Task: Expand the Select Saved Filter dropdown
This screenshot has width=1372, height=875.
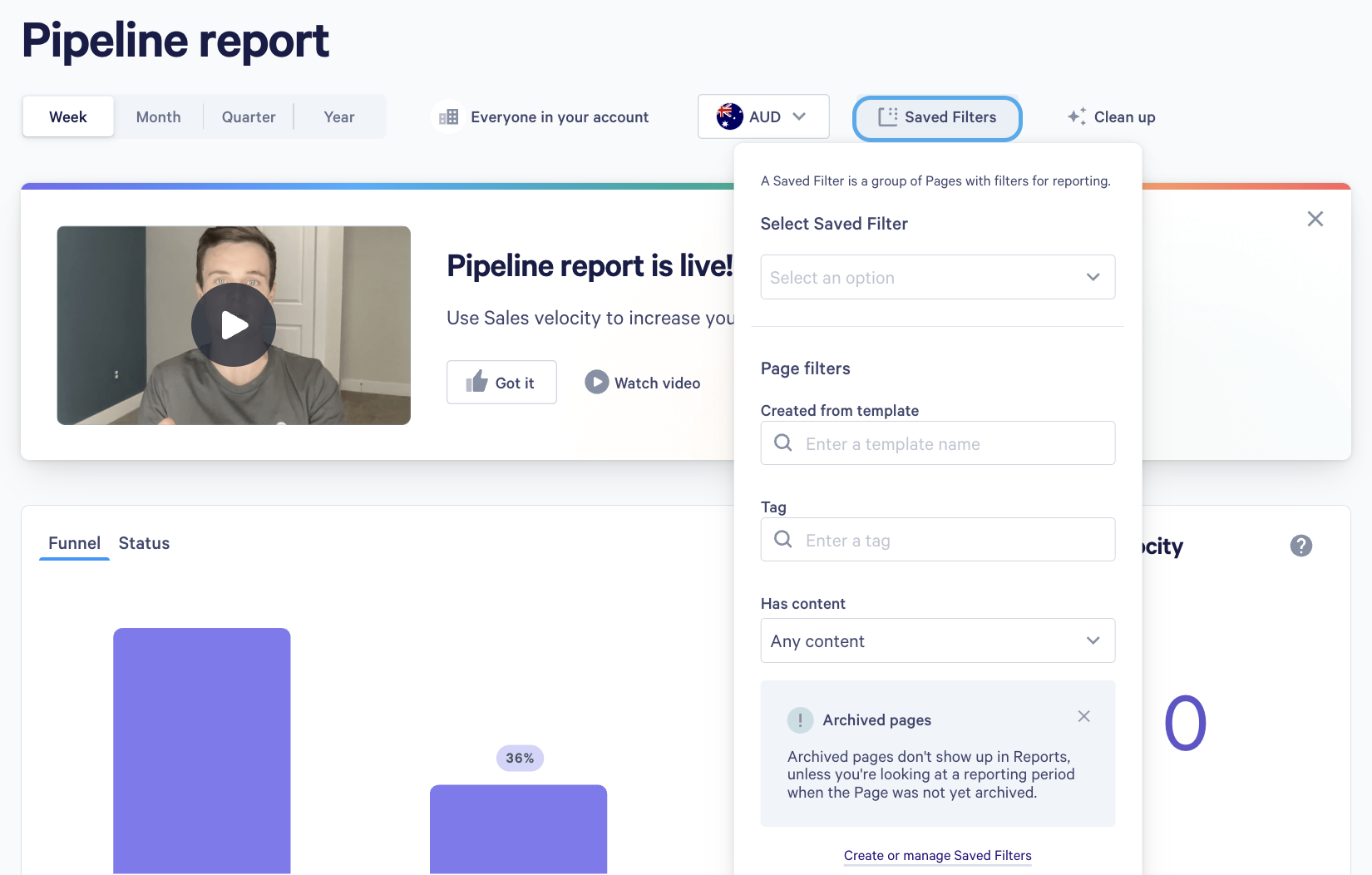Action: [938, 277]
